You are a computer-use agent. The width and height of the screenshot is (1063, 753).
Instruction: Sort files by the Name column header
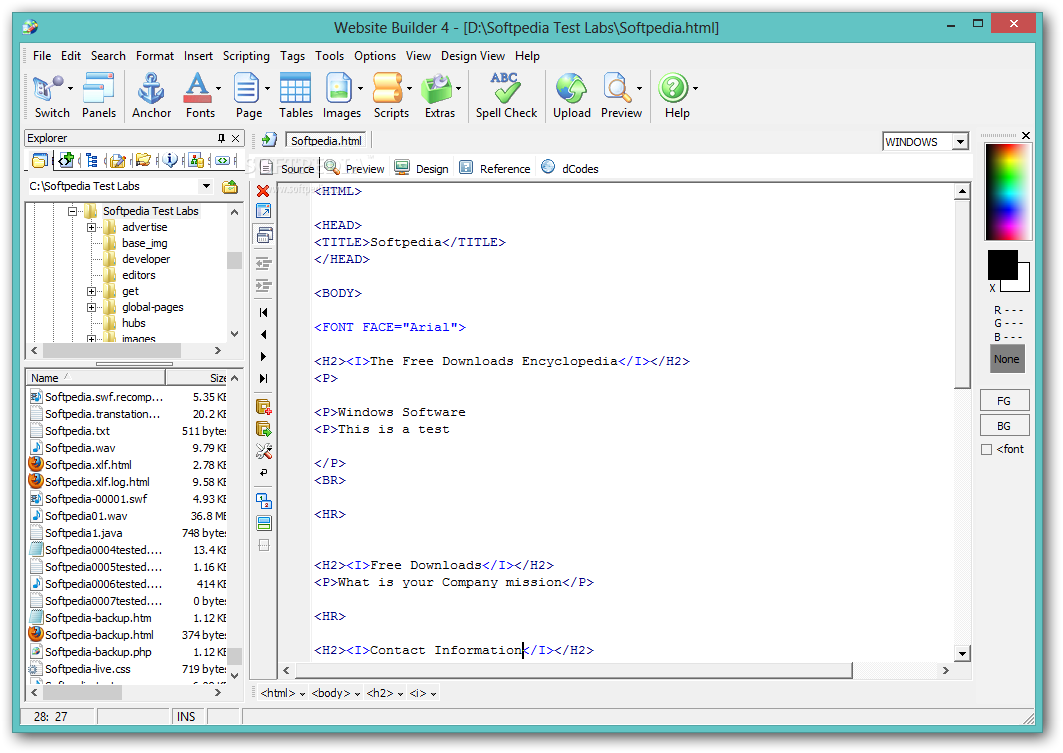pos(96,378)
